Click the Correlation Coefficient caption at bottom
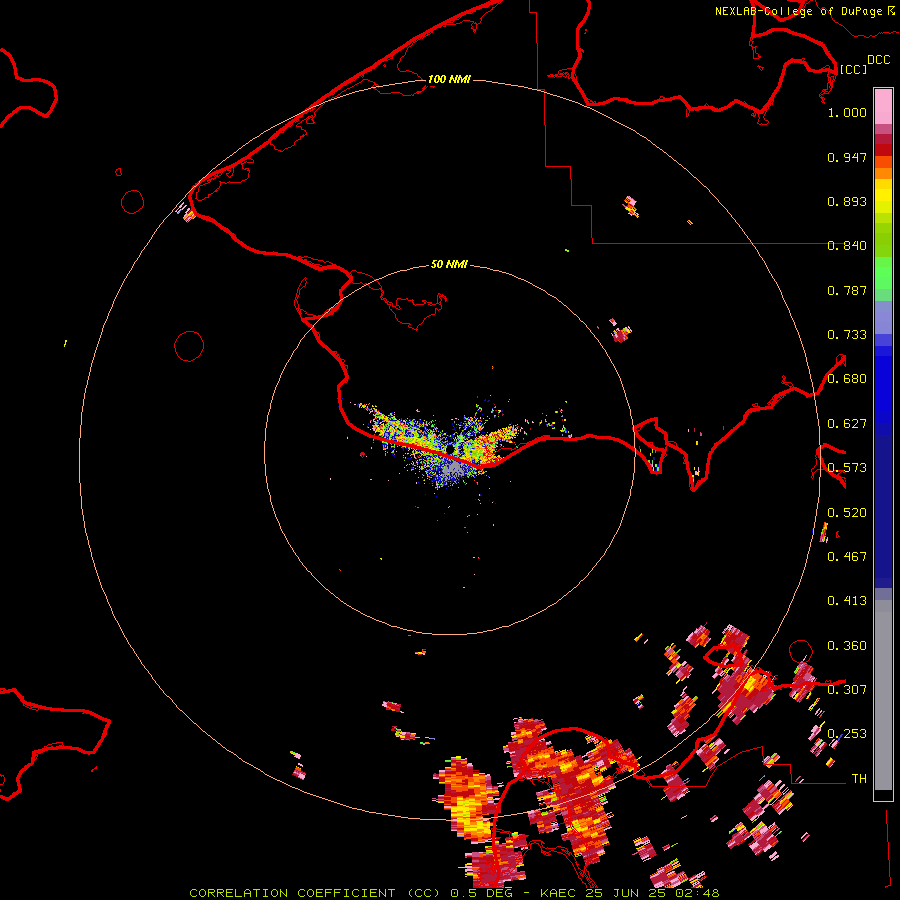Screen dimensions: 900x900 point(454,893)
